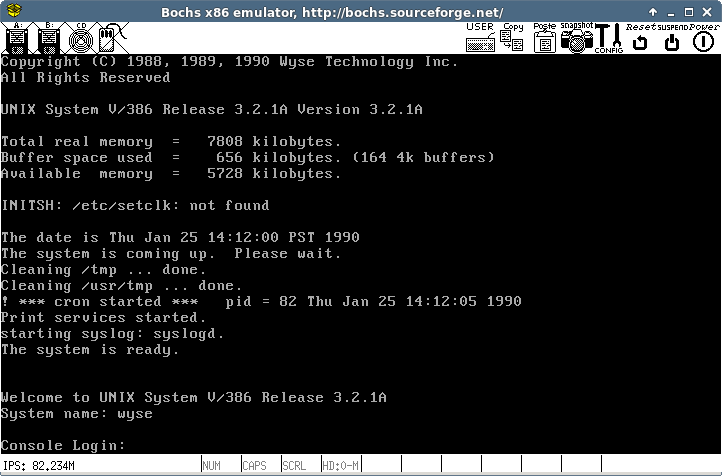Image resolution: width=722 pixels, height=476 pixels.
Task: Click the "Cleaning /usr/tmp ... done." line
Action: pos(122,286)
